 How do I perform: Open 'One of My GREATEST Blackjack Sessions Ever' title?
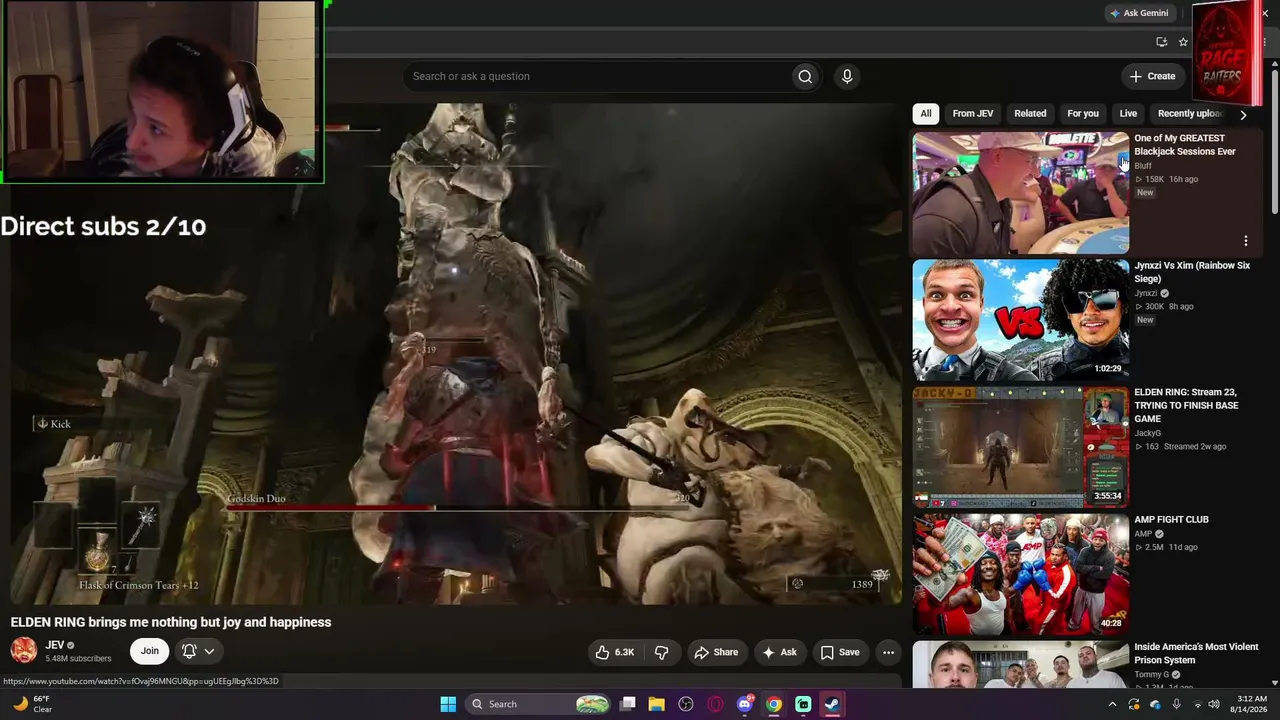coord(1185,145)
